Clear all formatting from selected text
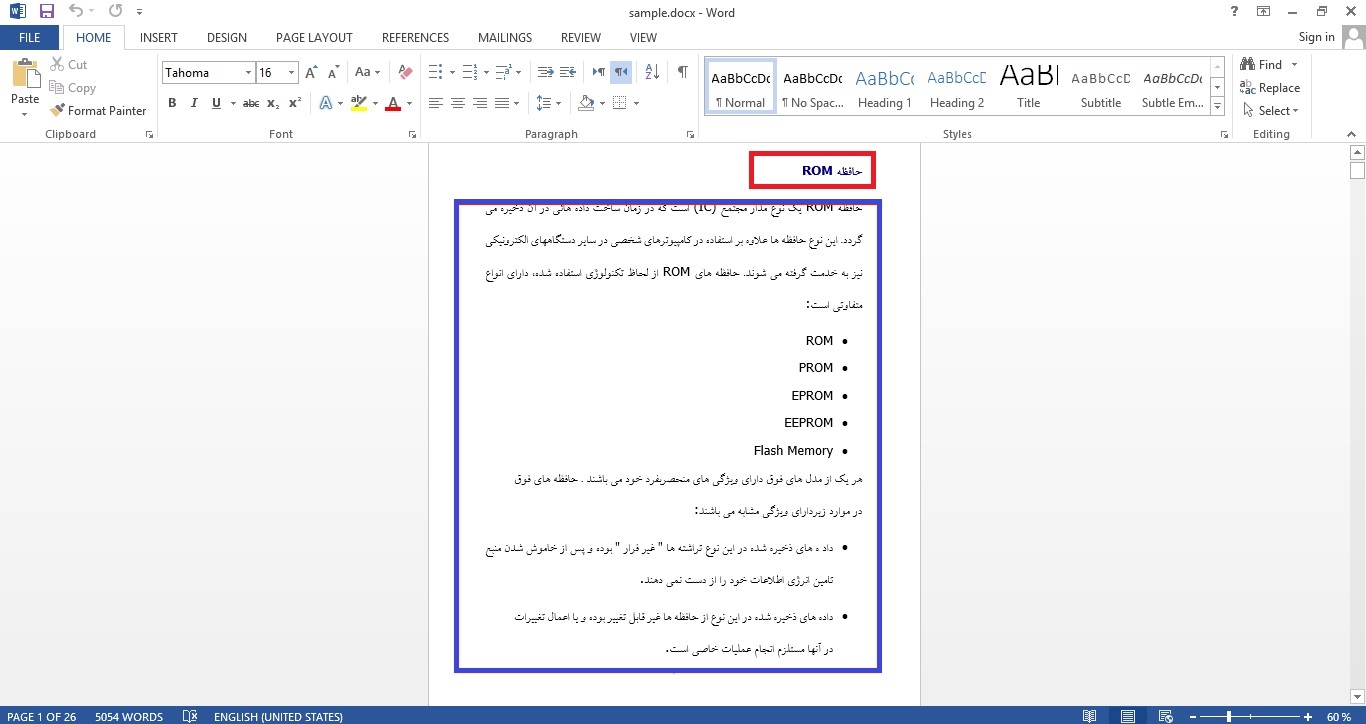This screenshot has width=1366, height=724. point(404,71)
